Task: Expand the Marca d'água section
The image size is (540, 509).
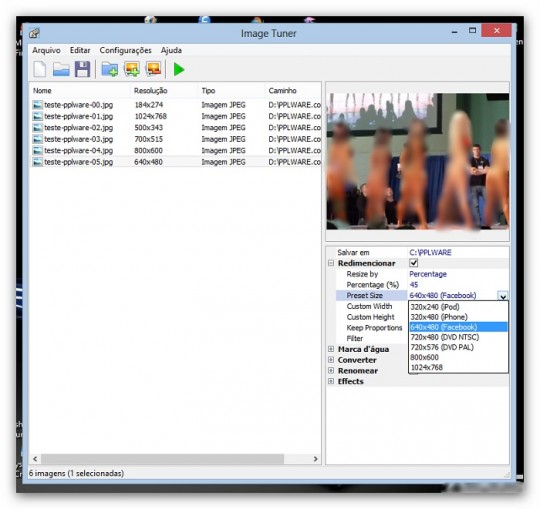Action: pos(331,349)
